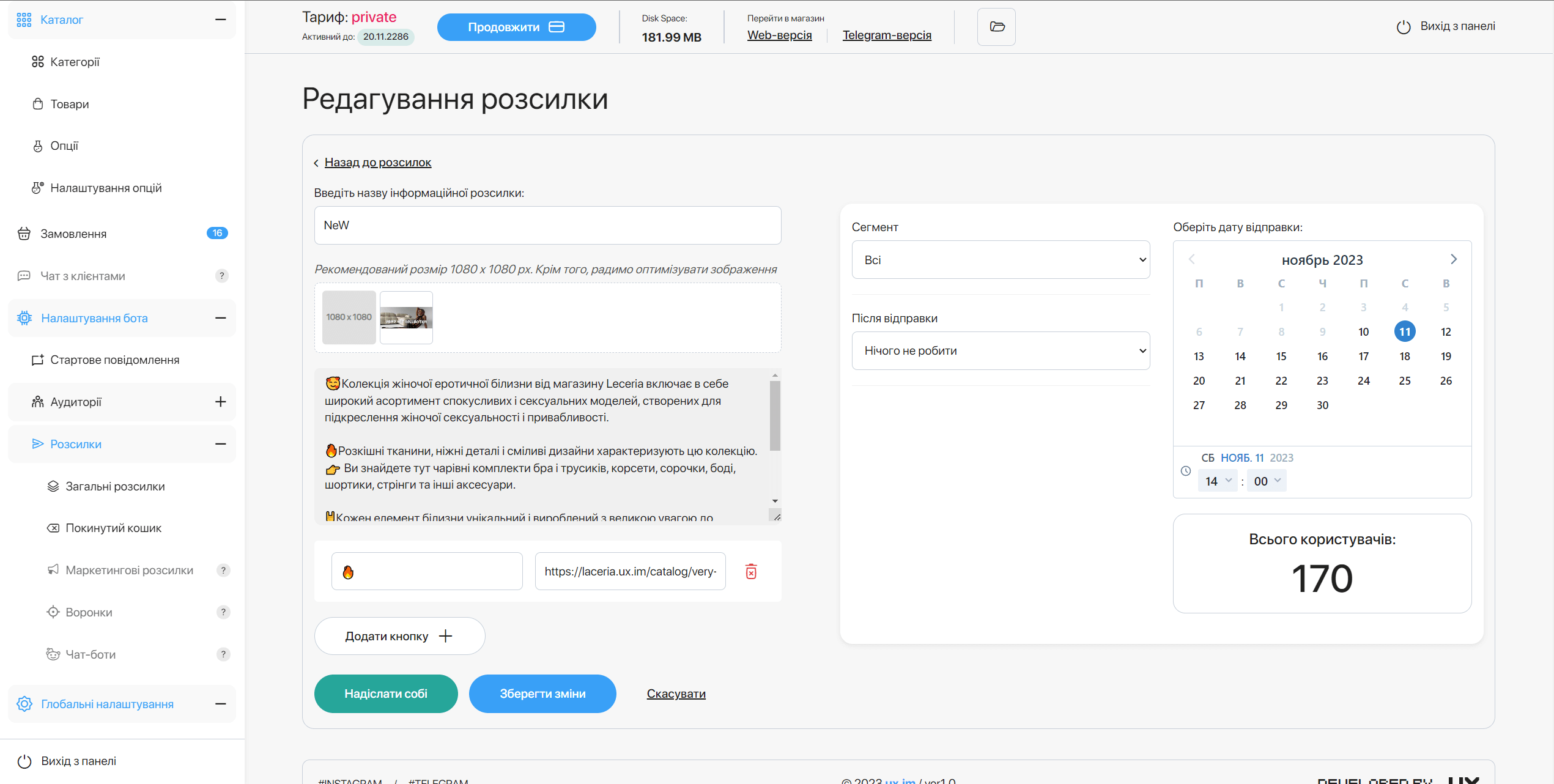The image size is (1554, 784).
Task: Follow the Назад до розсилок link
Action: tap(377, 162)
